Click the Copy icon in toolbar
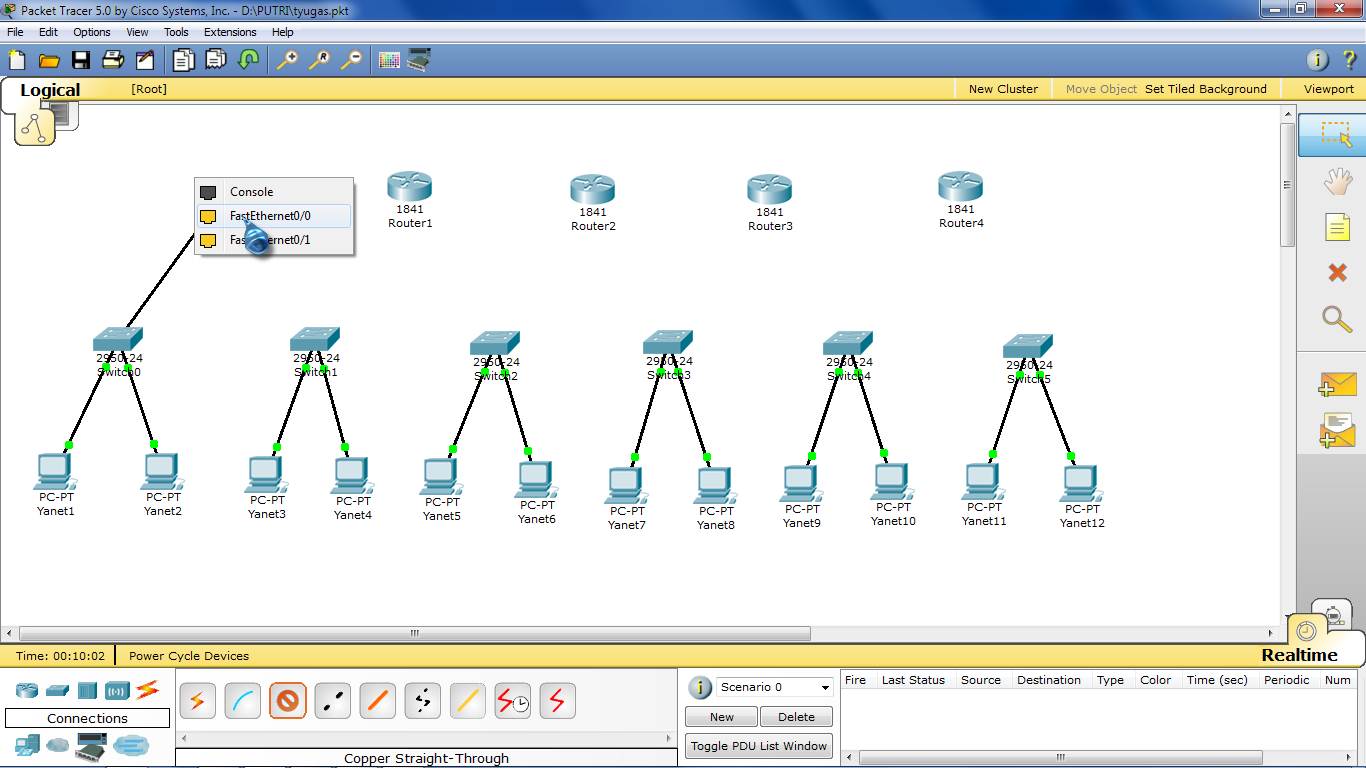1366x768 pixels. point(183,60)
